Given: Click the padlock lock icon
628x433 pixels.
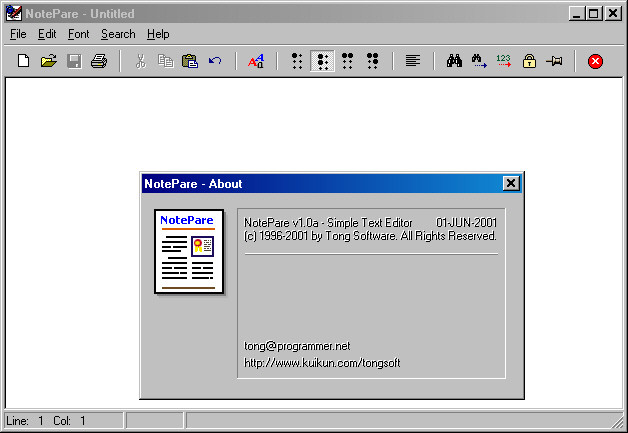Looking at the screenshot, I should point(529,61).
